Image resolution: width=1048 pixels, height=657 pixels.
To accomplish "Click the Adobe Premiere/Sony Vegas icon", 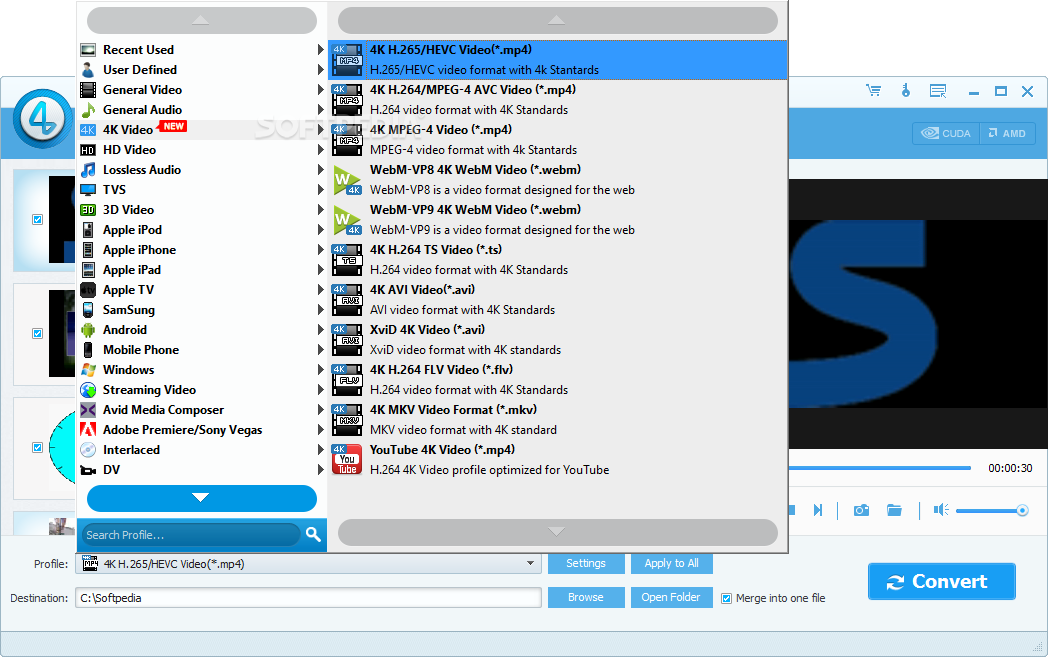I will point(88,430).
